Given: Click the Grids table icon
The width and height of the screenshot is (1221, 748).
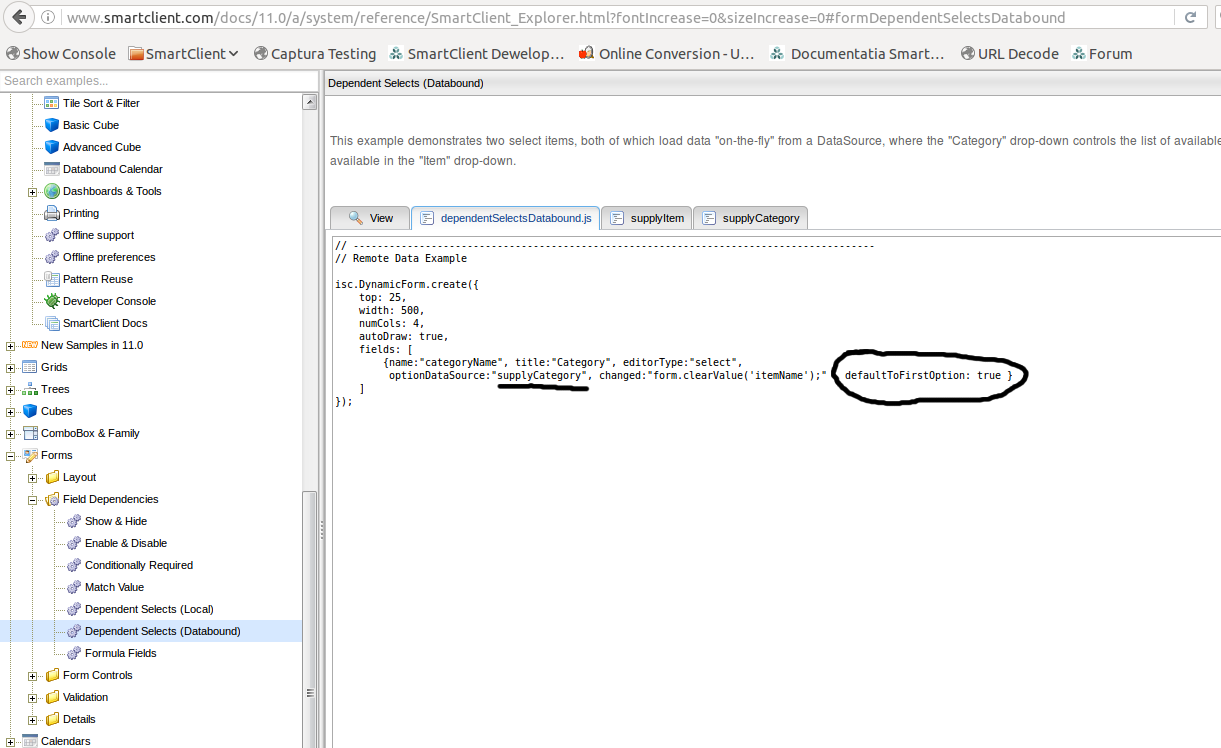Looking at the screenshot, I should tap(30, 367).
